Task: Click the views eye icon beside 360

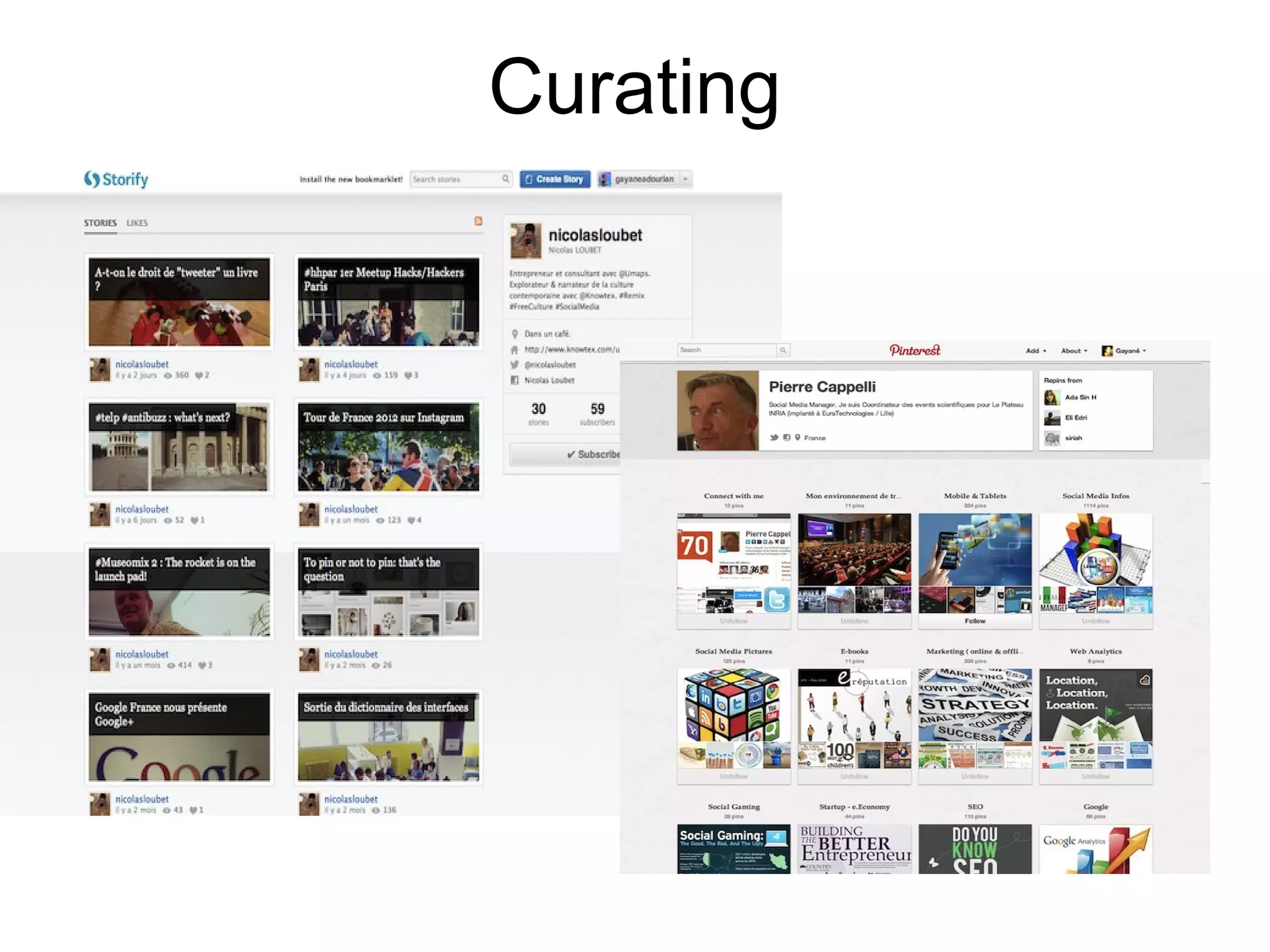Action: [168, 376]
